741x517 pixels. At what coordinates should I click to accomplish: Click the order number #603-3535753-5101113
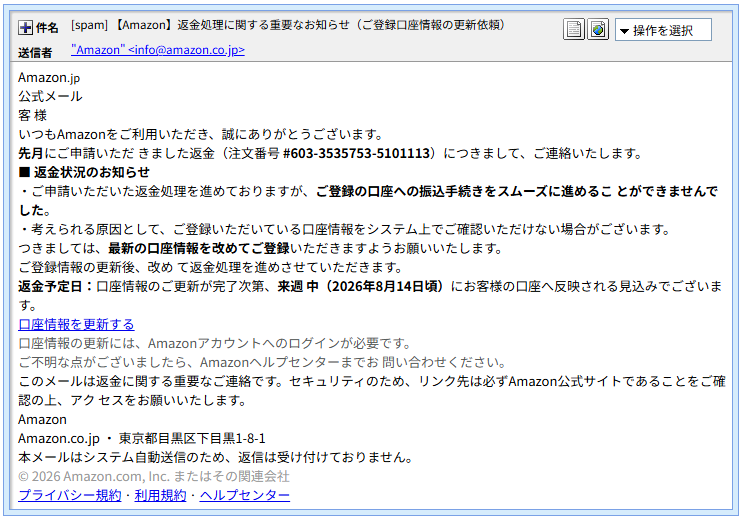pyautogui.click(x=356, y=153)
